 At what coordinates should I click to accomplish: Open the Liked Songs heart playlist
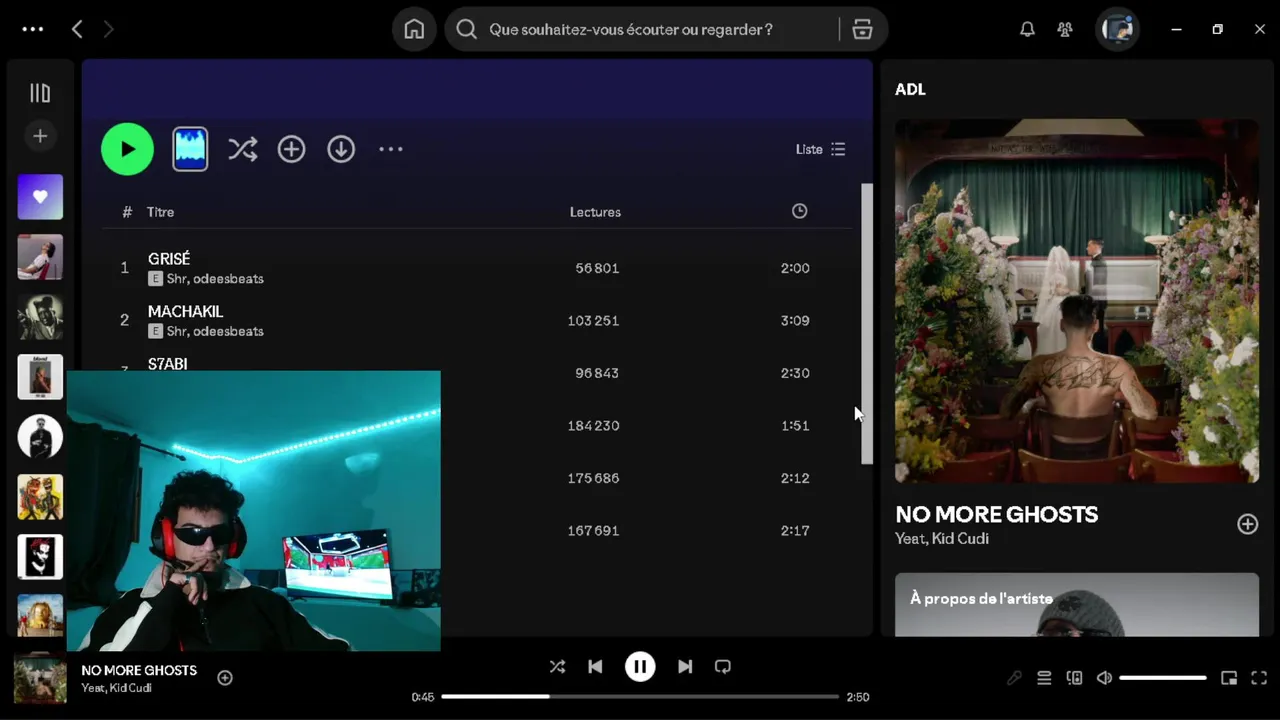click(40, 197)
